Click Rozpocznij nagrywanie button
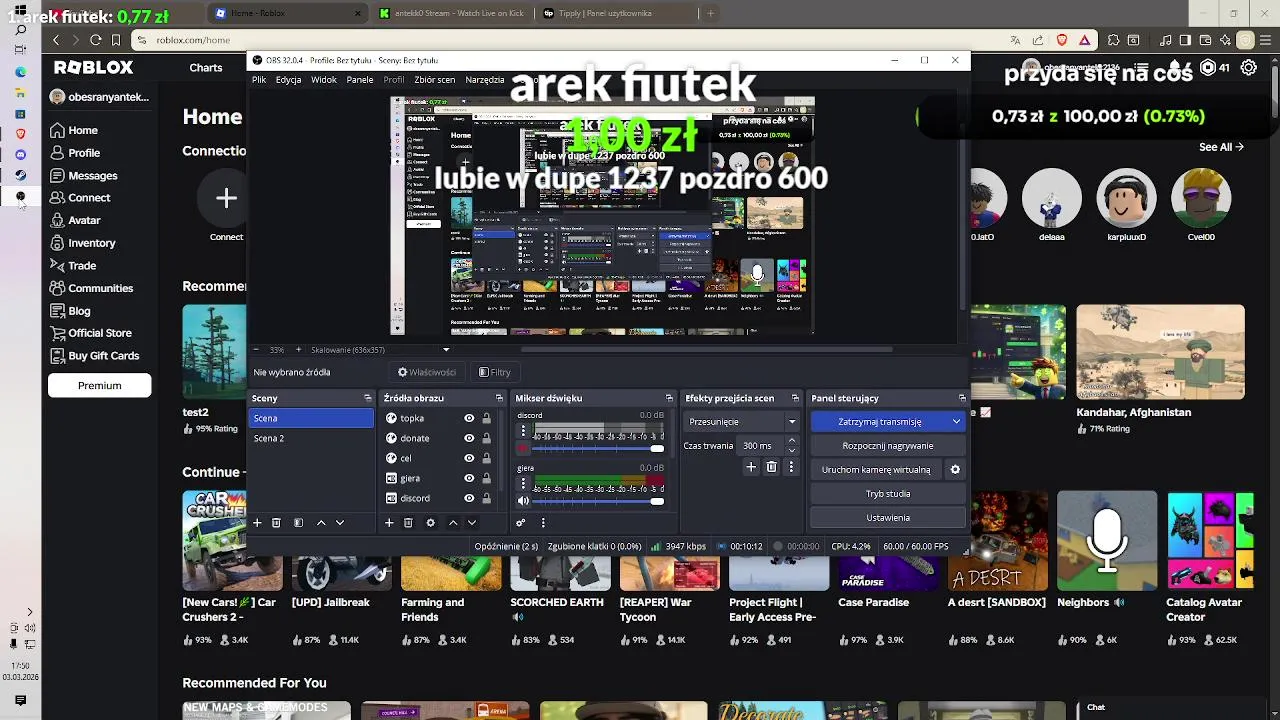 click(x=888, y=446)
